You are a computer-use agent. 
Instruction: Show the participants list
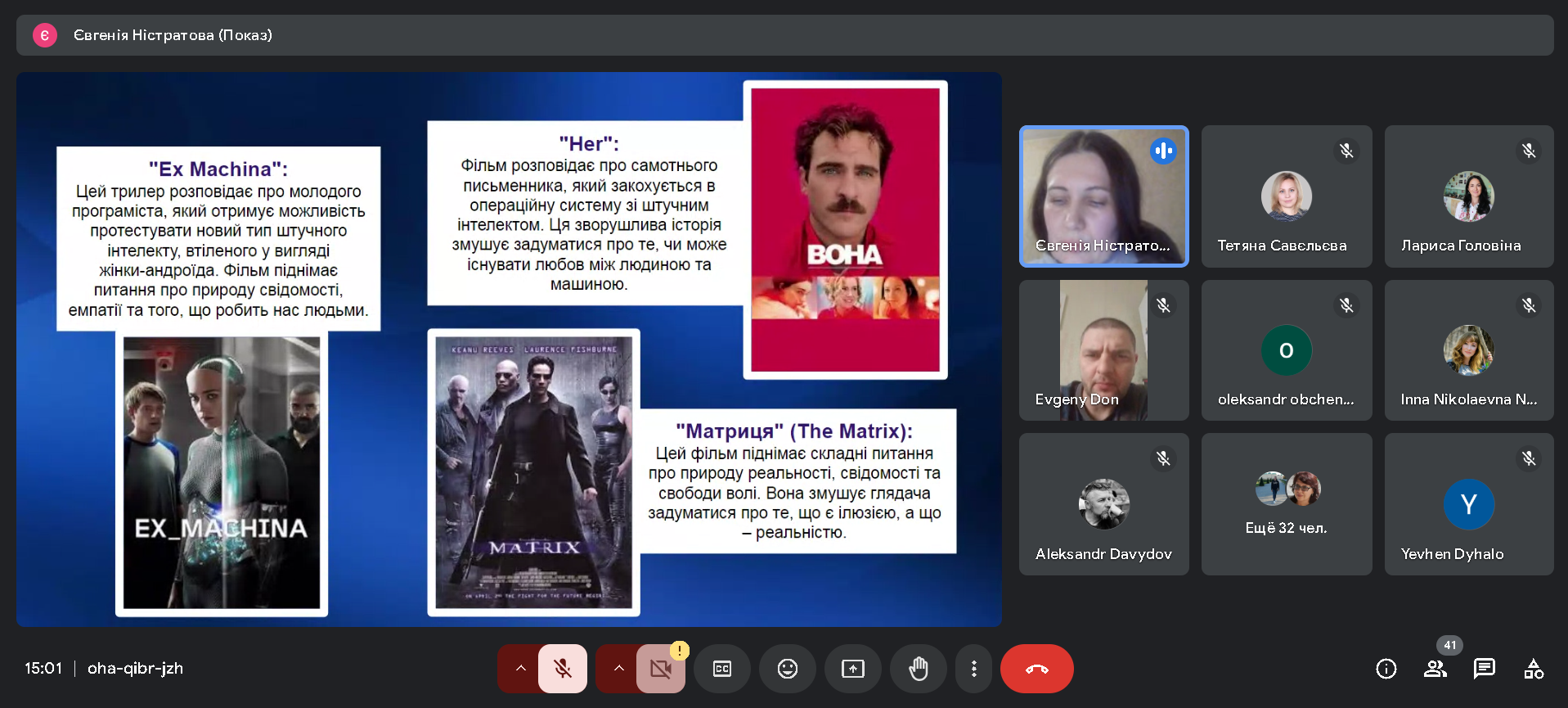pyautogui.click(x=1435, y=669)
